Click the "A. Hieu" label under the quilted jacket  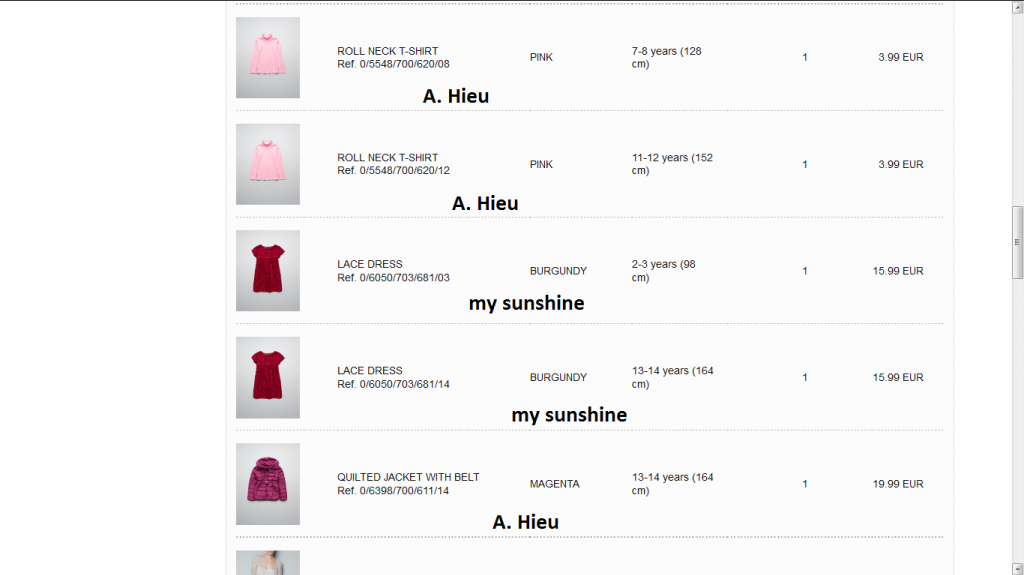[x=525, y=522]
